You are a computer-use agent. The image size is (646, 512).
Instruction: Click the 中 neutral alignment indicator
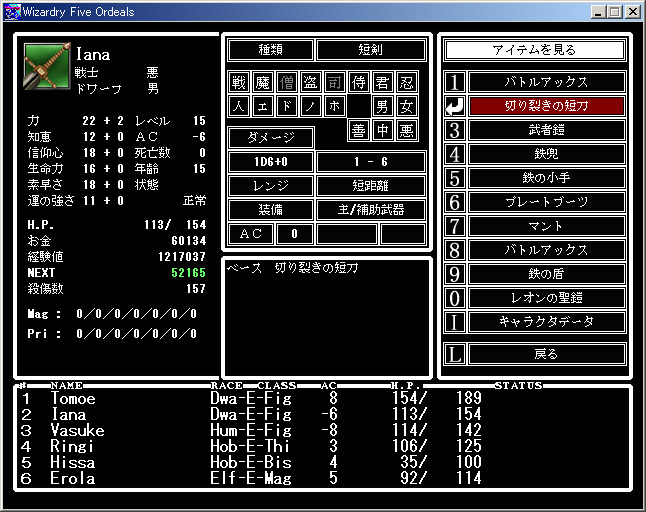click(x=382, y=130)
